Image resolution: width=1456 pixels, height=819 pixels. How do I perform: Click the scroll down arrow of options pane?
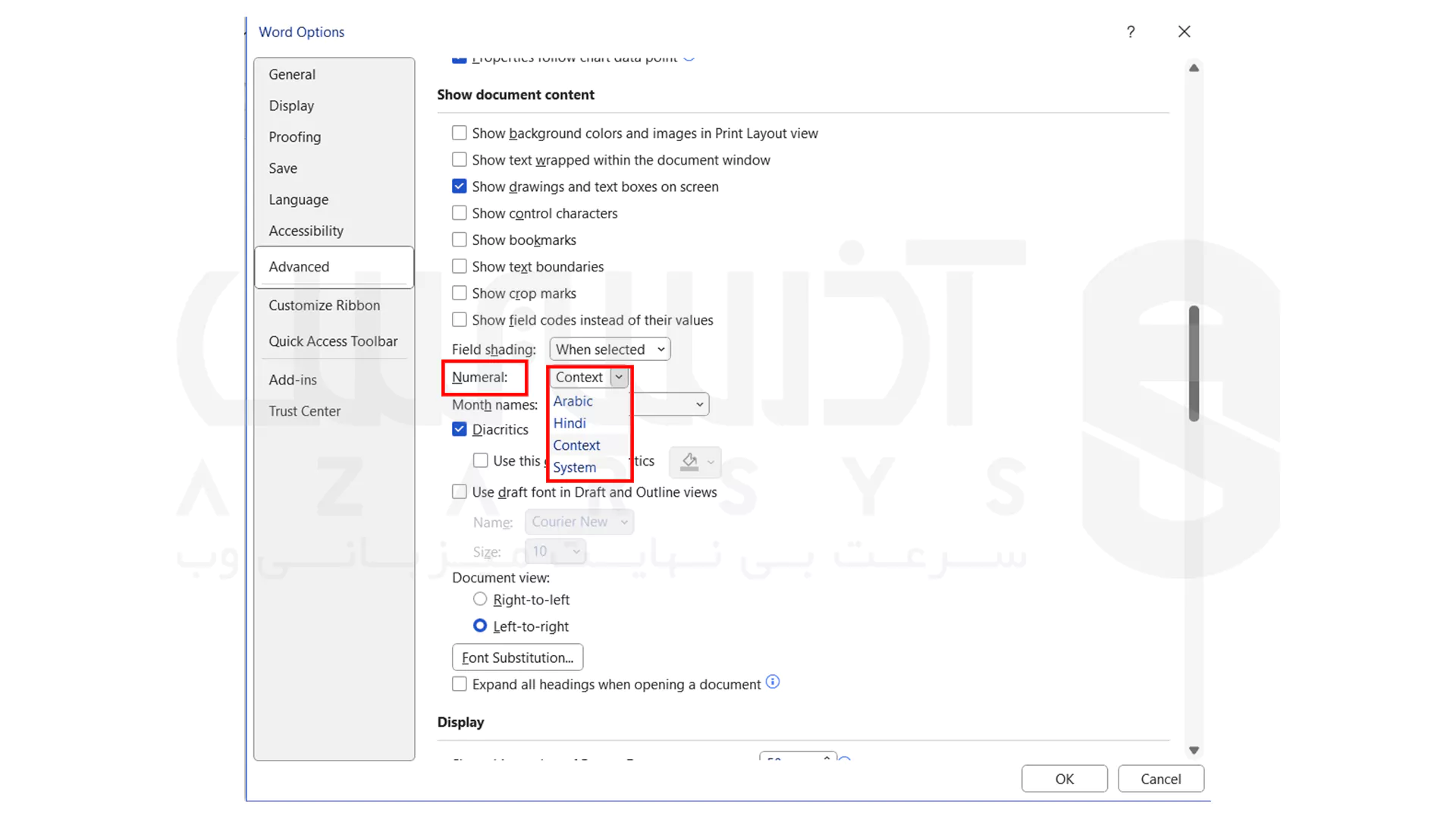pos(1194,750)
